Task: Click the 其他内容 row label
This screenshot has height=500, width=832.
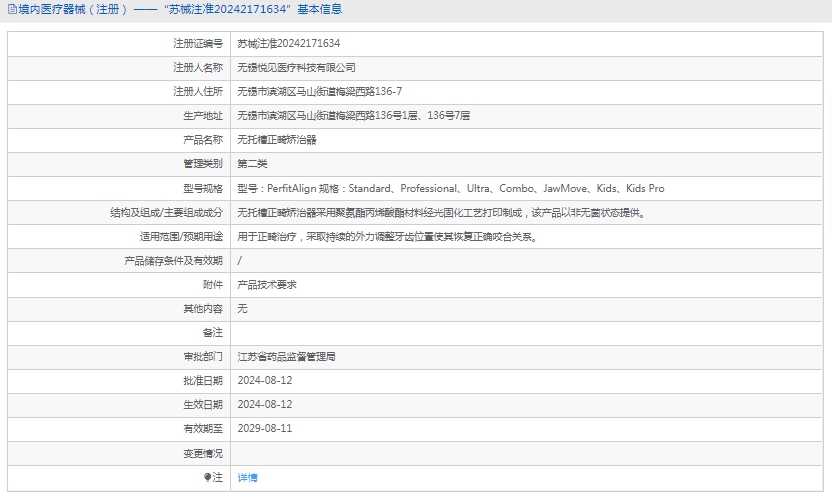Action: pyautogui.click(x=203, y=309)
